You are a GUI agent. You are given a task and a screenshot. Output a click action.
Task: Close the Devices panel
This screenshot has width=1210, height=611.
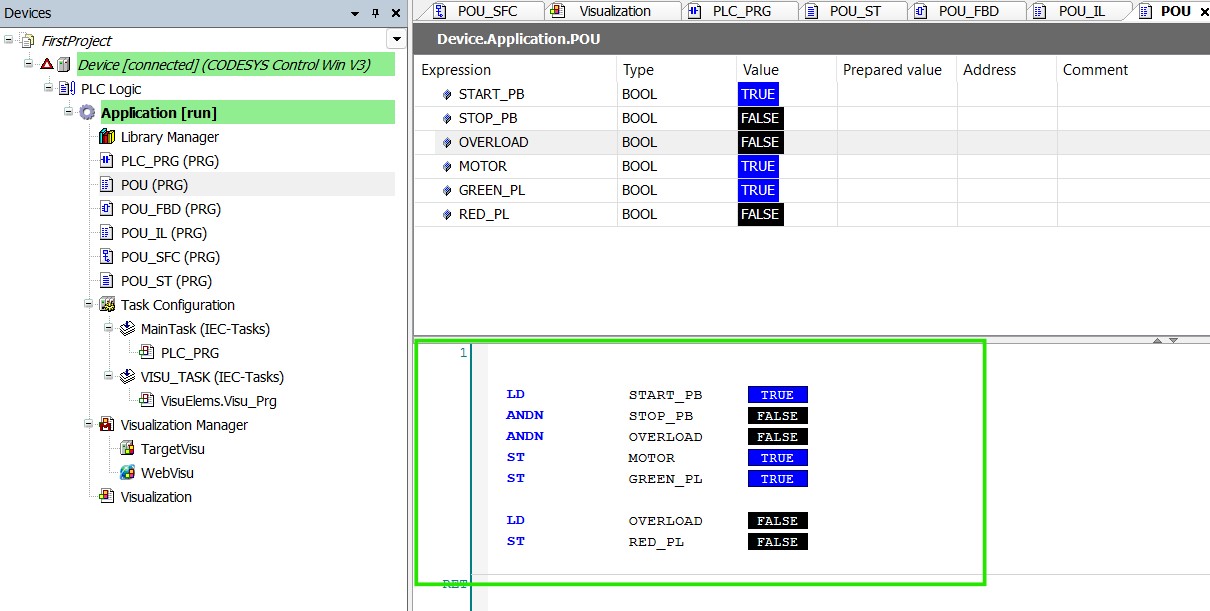[x=396, y=13]
